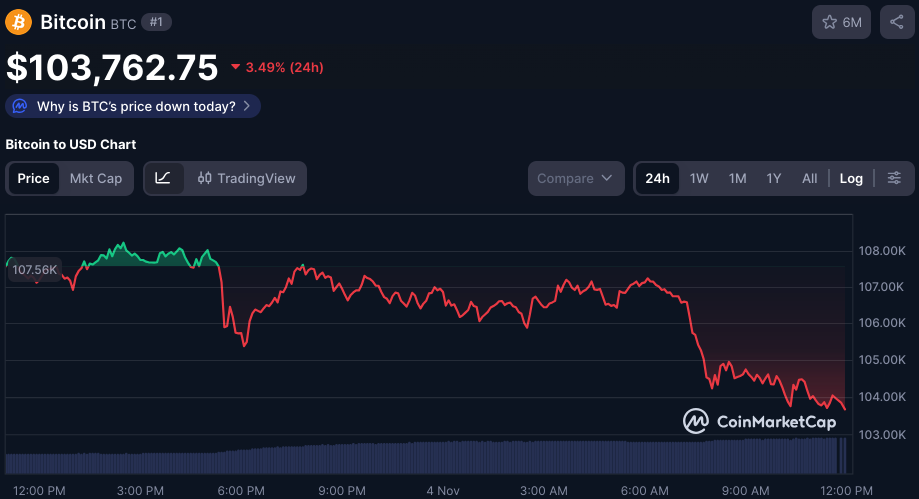Viewport: 919px width, 499px height.
Task: Click the AI icon beside price question
Action: pos(21,106)
